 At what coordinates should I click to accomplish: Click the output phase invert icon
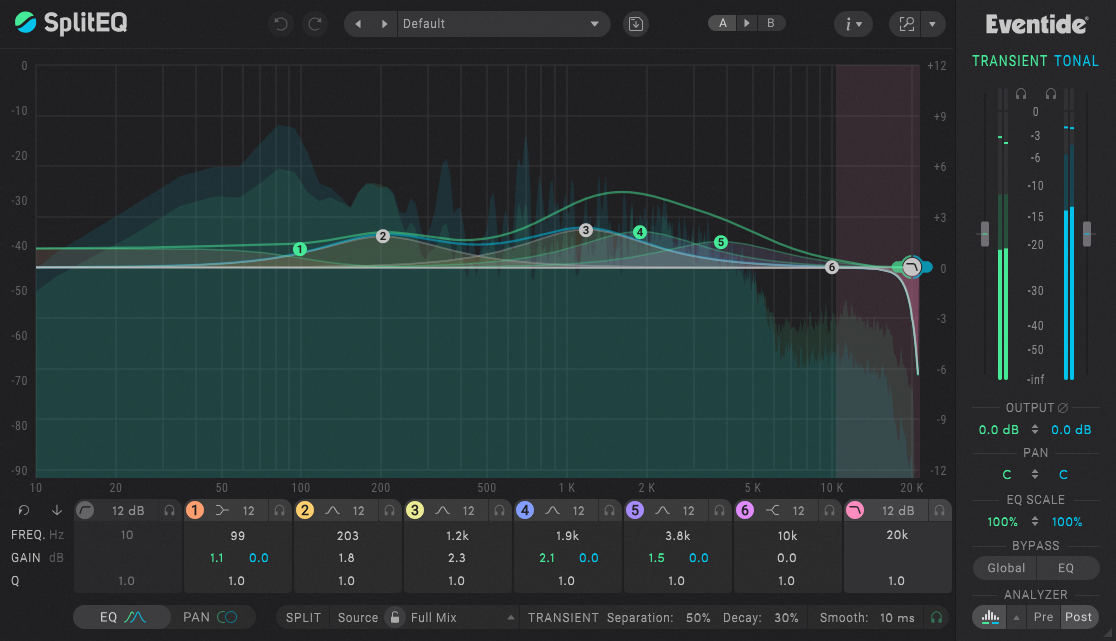(x=1063, y=408)
